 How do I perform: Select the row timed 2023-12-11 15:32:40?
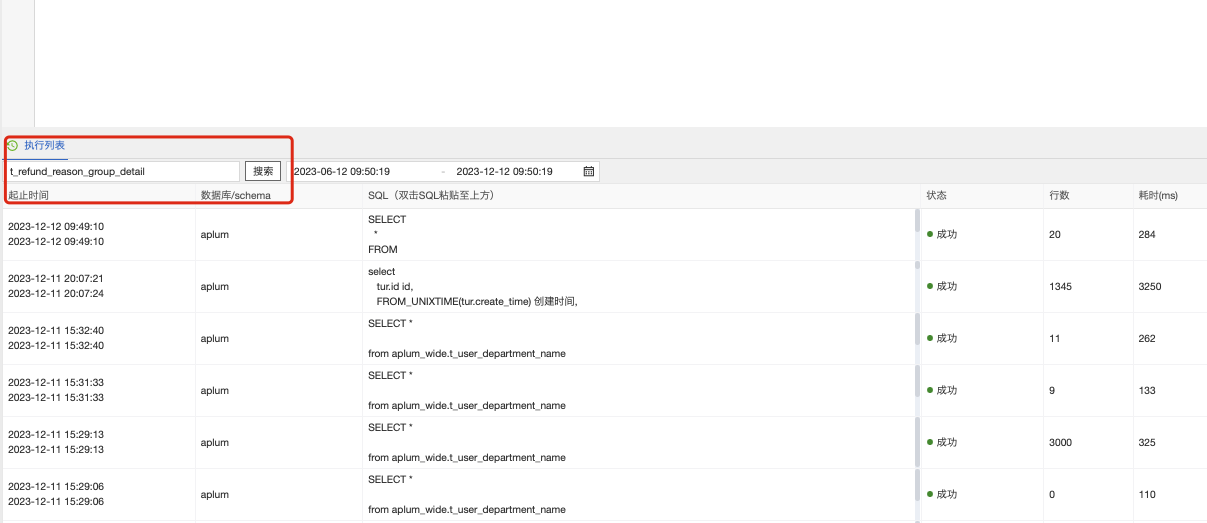tap(604, 338)
